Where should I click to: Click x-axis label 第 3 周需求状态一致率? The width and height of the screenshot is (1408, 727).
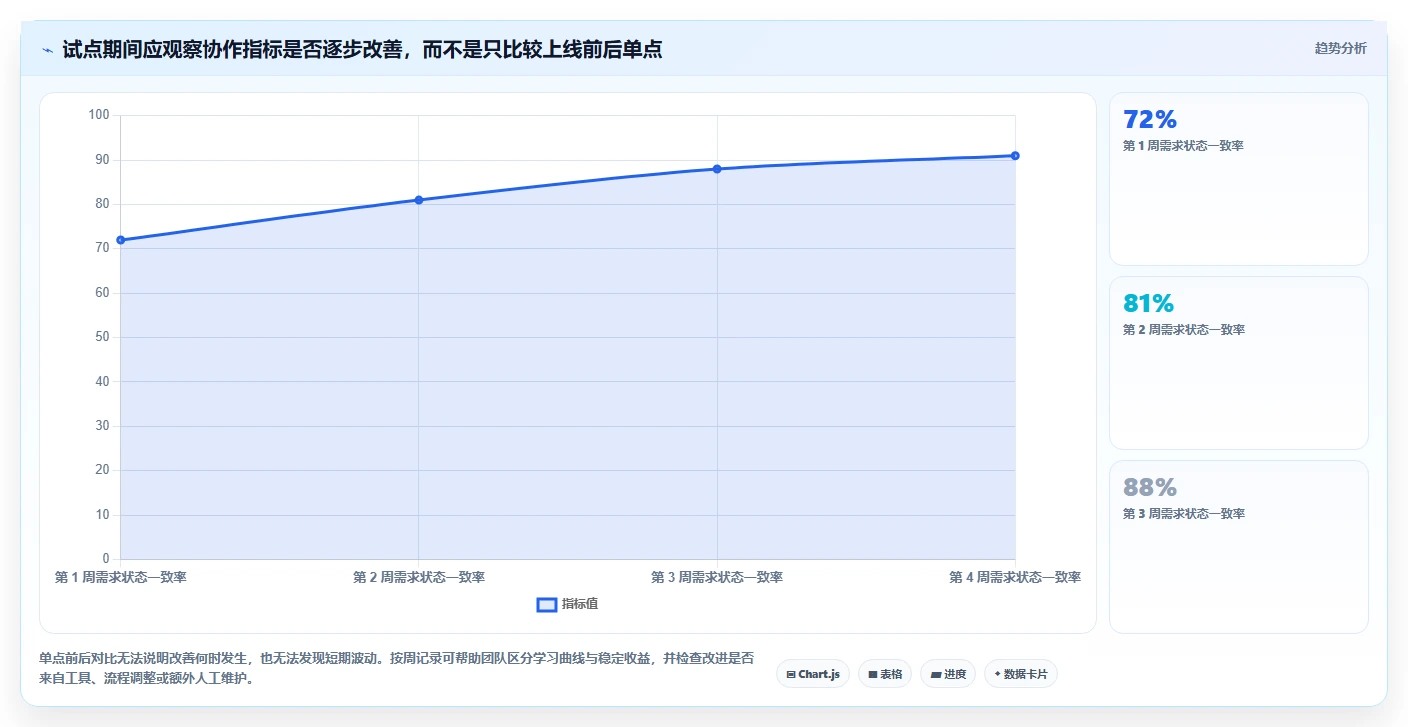[x=717, y=578]
